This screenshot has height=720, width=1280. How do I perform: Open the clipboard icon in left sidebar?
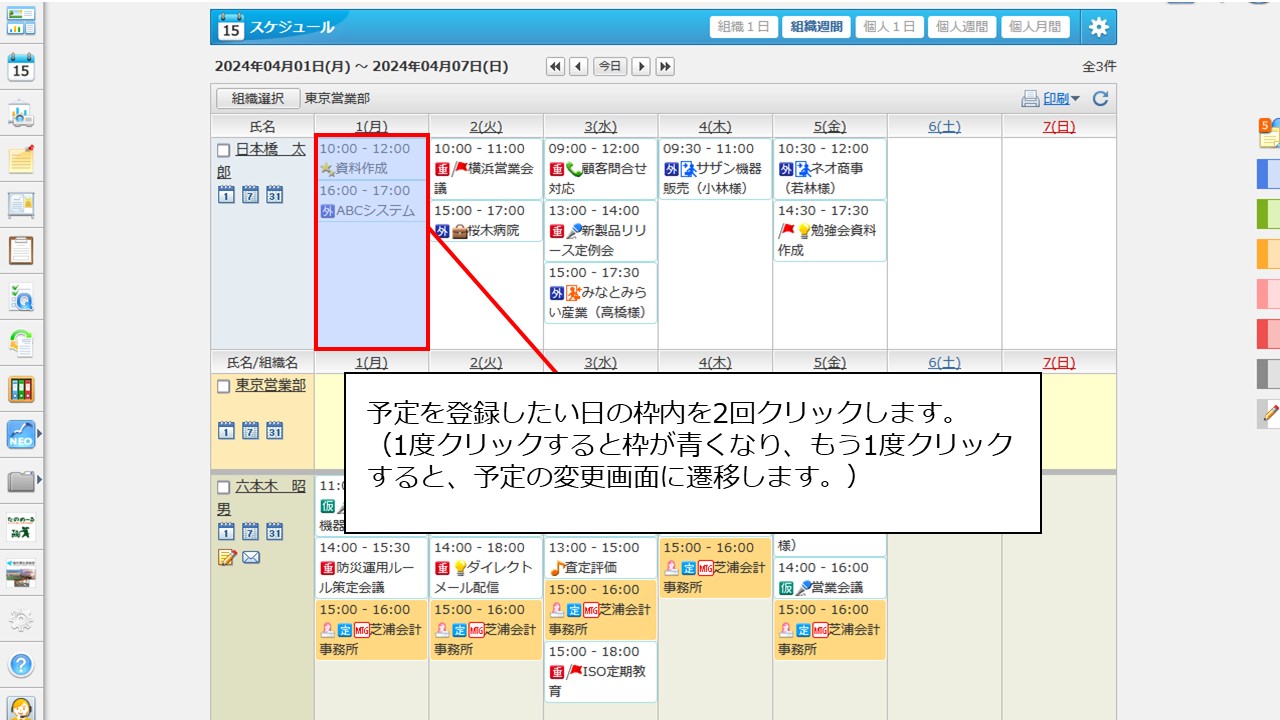coord(21,250)
